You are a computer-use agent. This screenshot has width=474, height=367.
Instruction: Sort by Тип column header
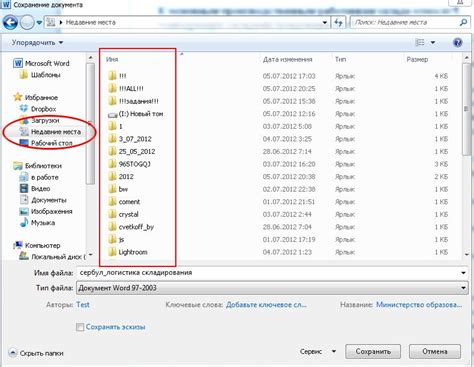pyautogui.click(x=340, y=59)
